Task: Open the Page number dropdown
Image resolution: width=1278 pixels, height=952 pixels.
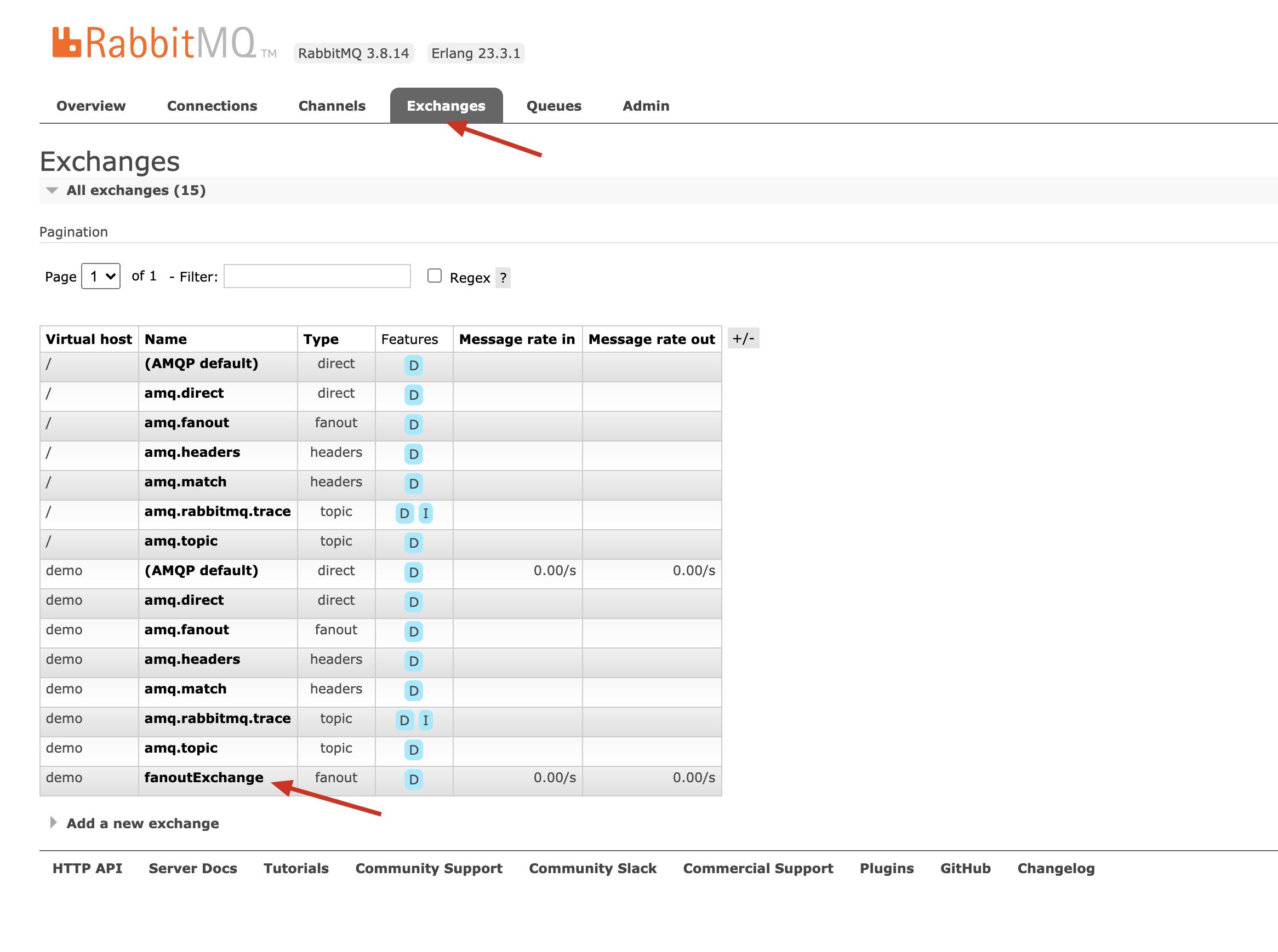Action: (x=101, y=277)
